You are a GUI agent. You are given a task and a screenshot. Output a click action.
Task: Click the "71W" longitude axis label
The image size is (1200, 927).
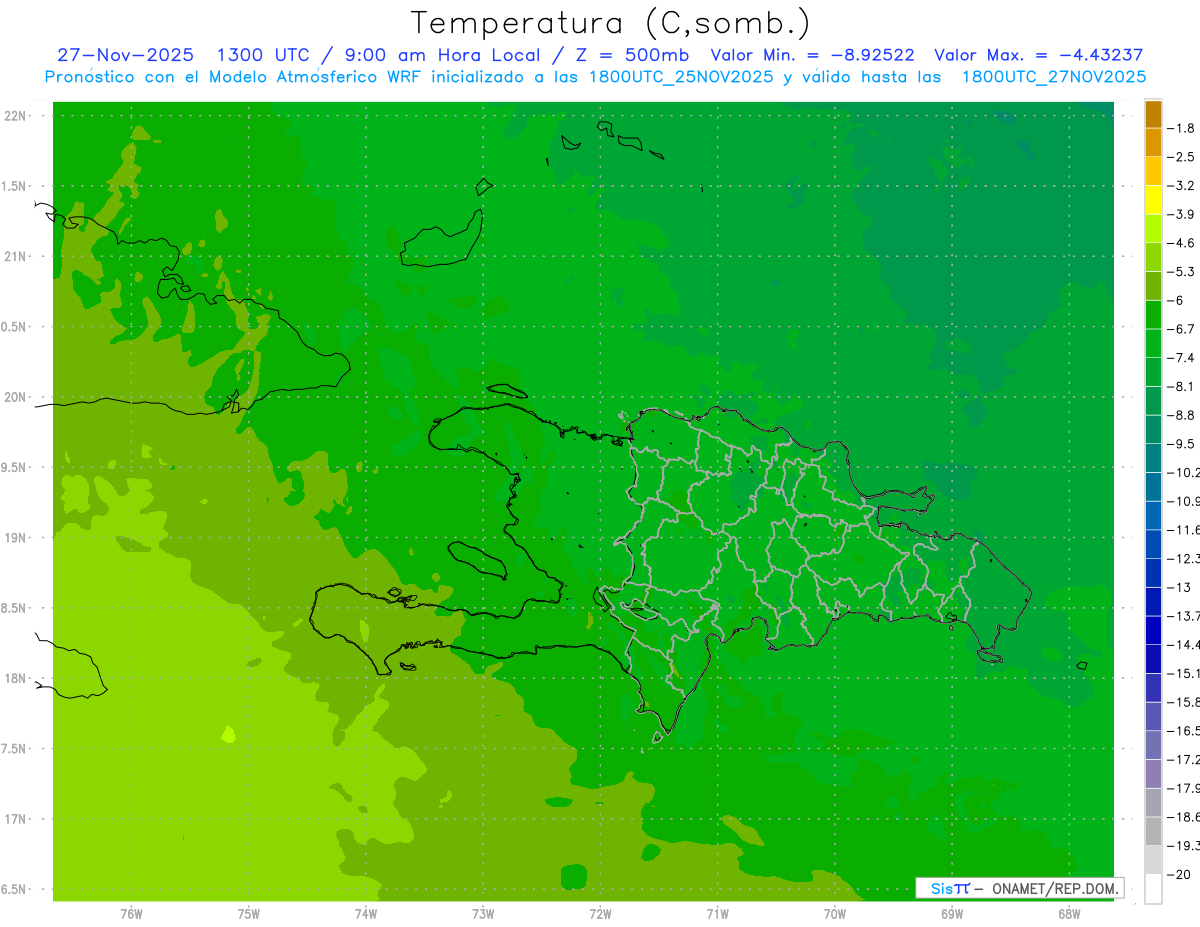coord(717,914)
